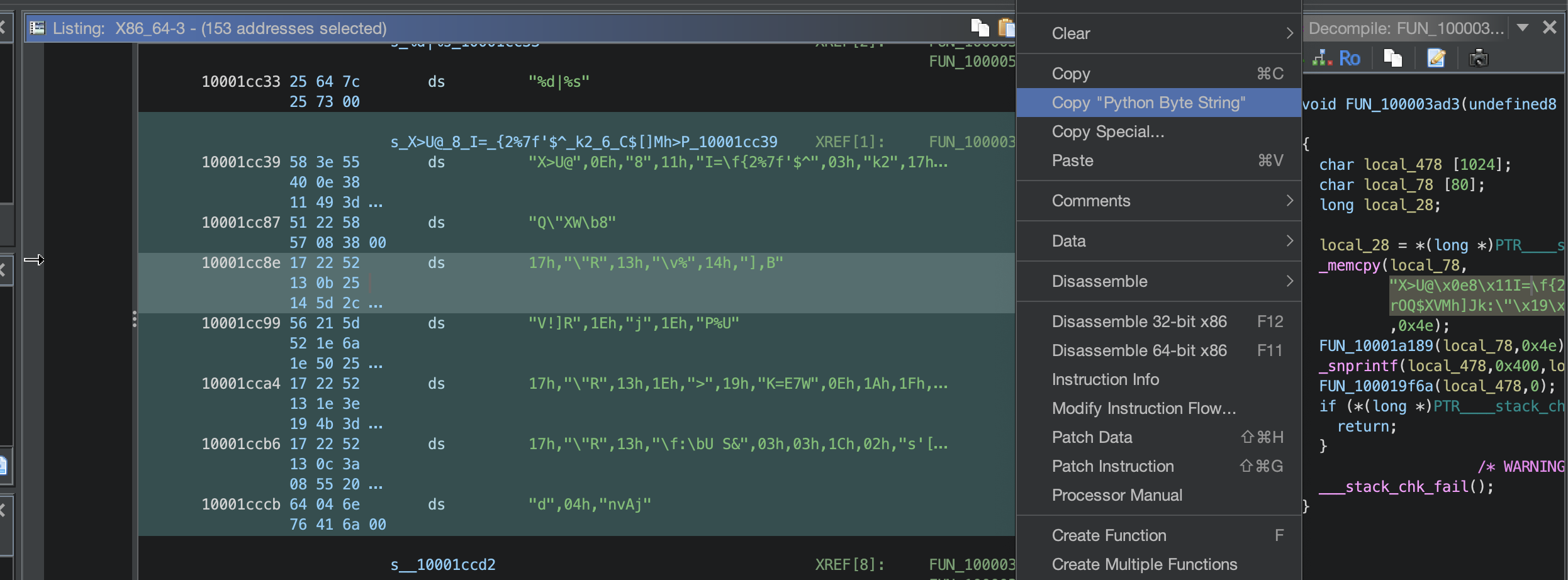
Task: Click the blue Ro icon in Decompile toolbar
Action: tap(1350, 59)
